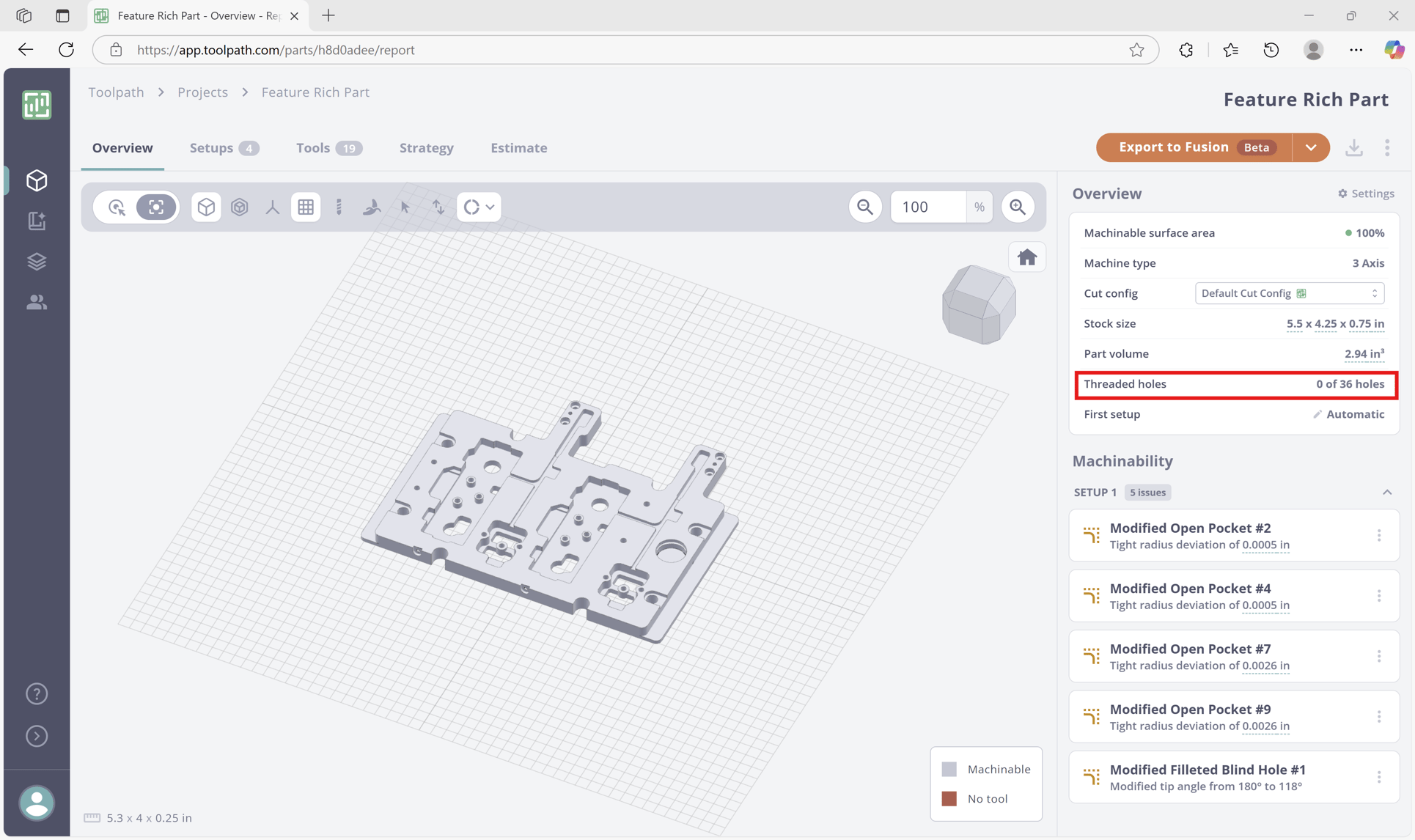Screen dimensions: 1415x840
Task: Toggle the solid cube view button
Action: pos(206,207)
